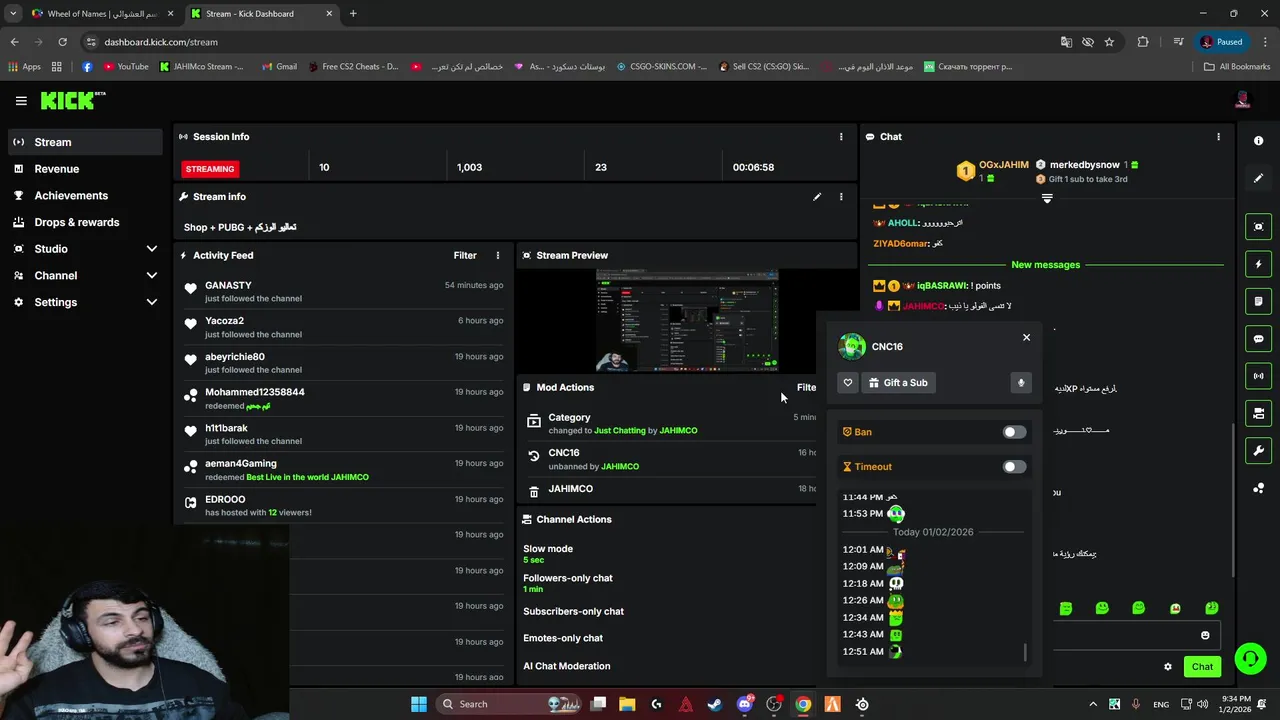The image size is (1280, 720).
Task: Open the Activity Feed Filter dropdown
Action: click(x=465, y=255)
